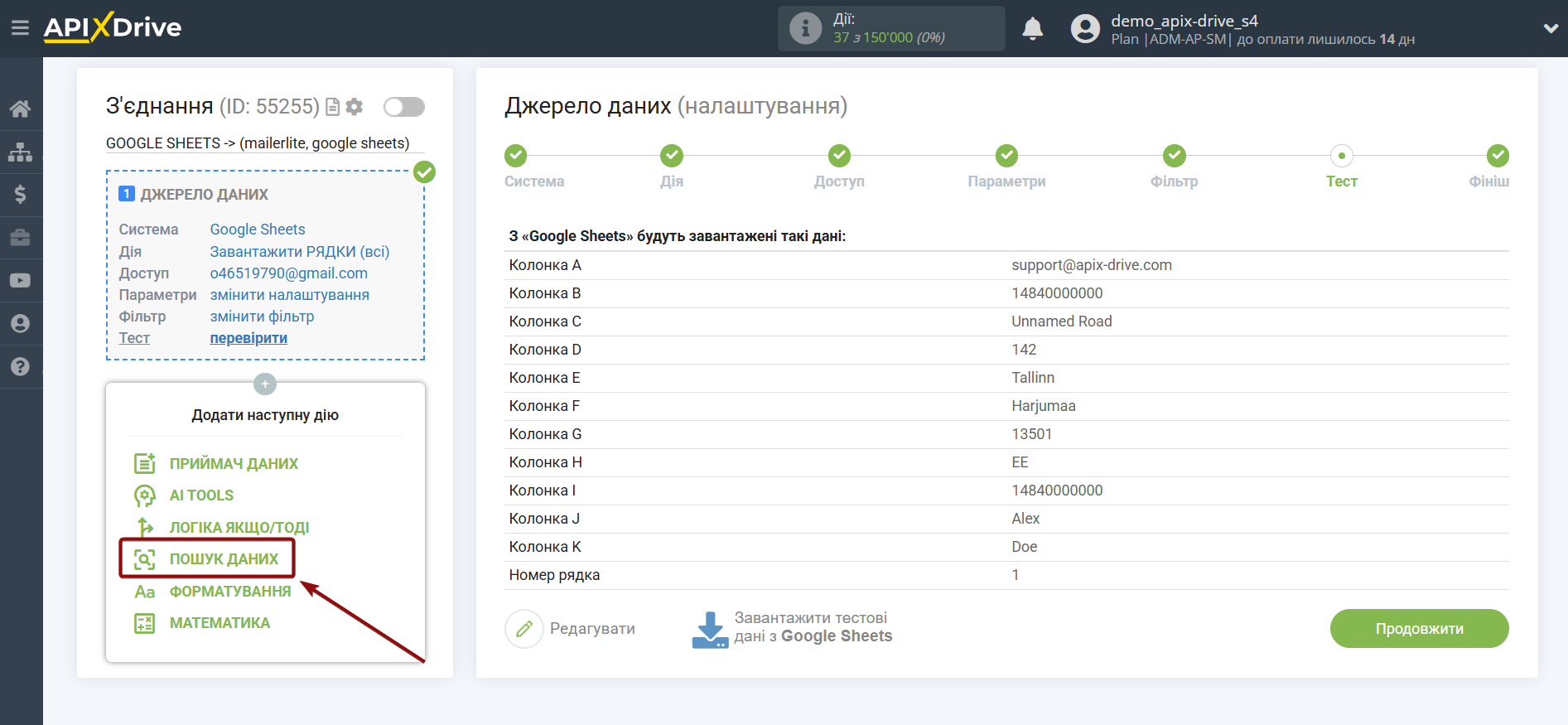The width and height of the screenshot is (1568, 725).
Task: Open the hamburger menu
Action: [x=20, y=28]
